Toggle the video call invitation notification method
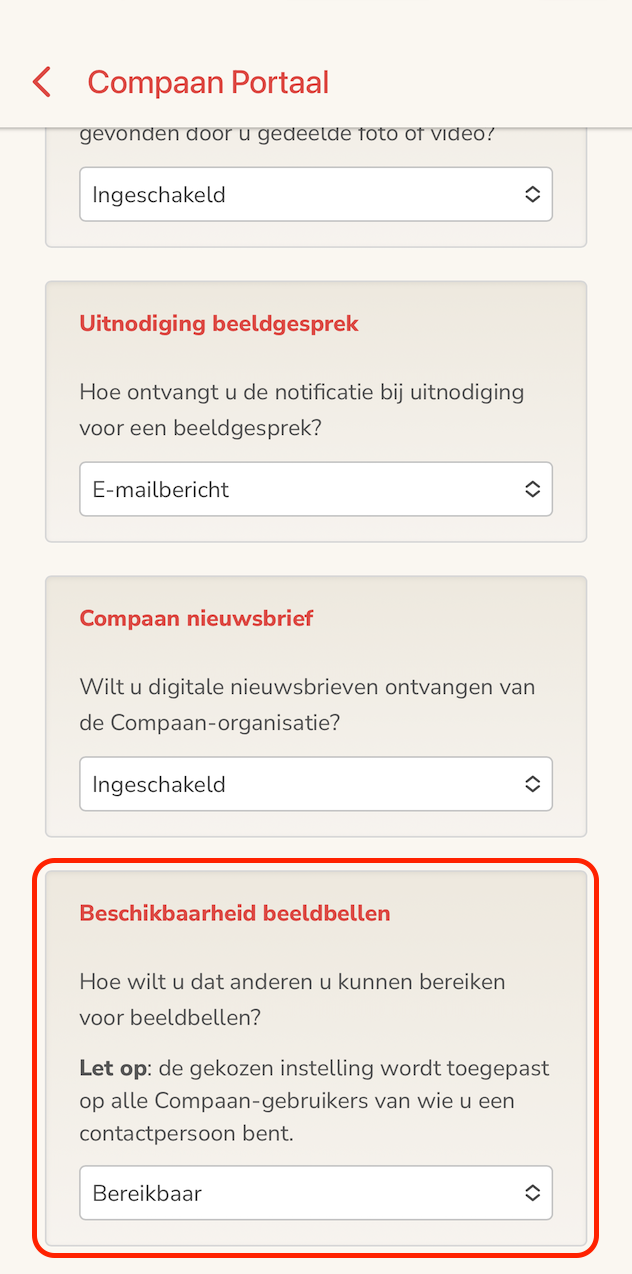Viewport: 632px width, 1274px height. [315, 489]
